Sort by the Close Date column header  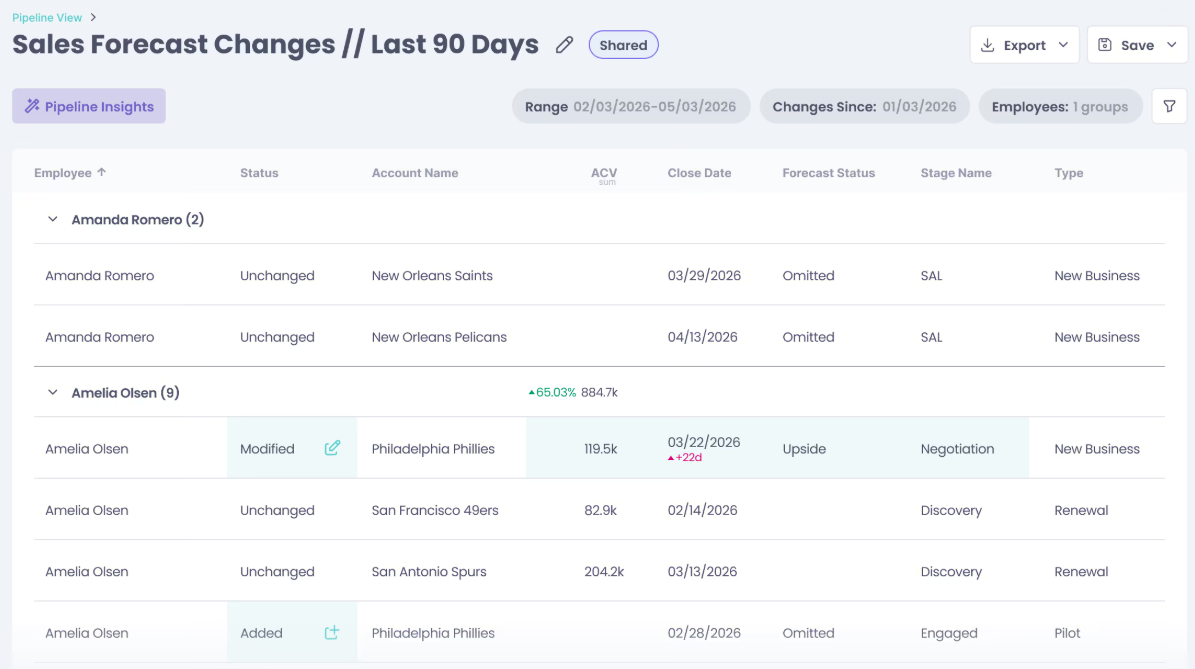tap(700, 173)
